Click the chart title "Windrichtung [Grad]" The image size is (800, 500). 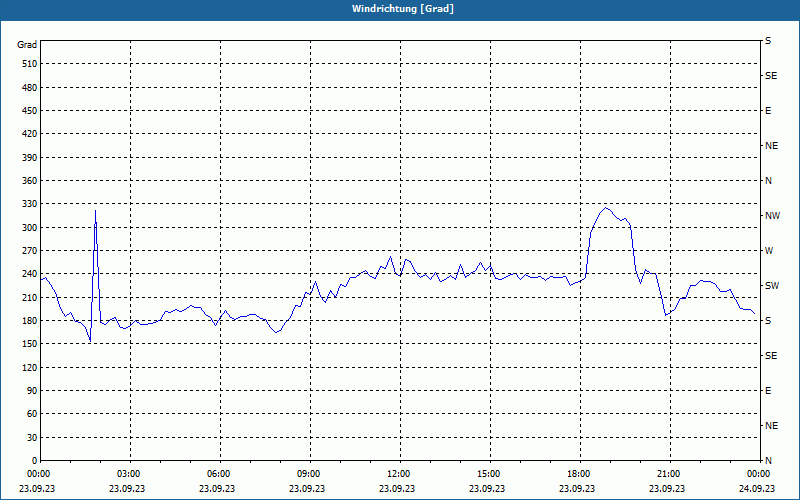click(x=403, y=9)
